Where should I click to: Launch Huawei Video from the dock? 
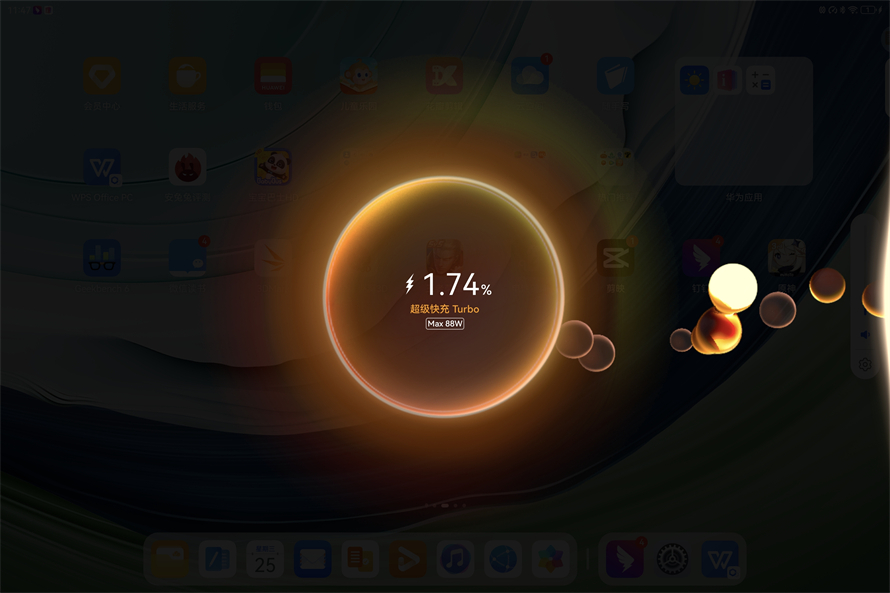[x=408, y=559]
